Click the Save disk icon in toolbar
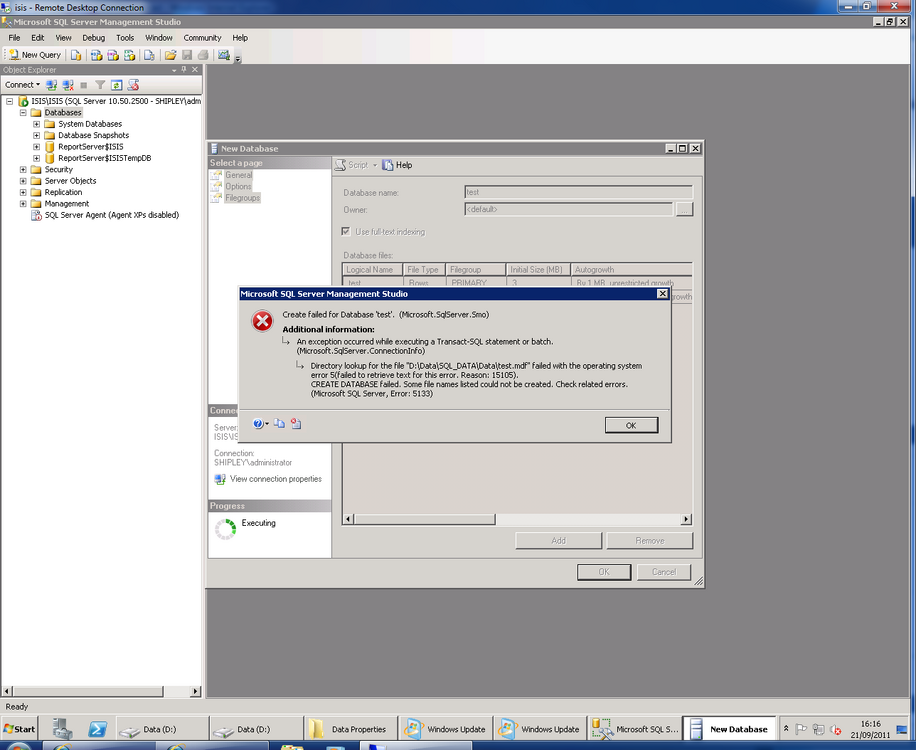This screenshot has height=750, width=916. 187,55
